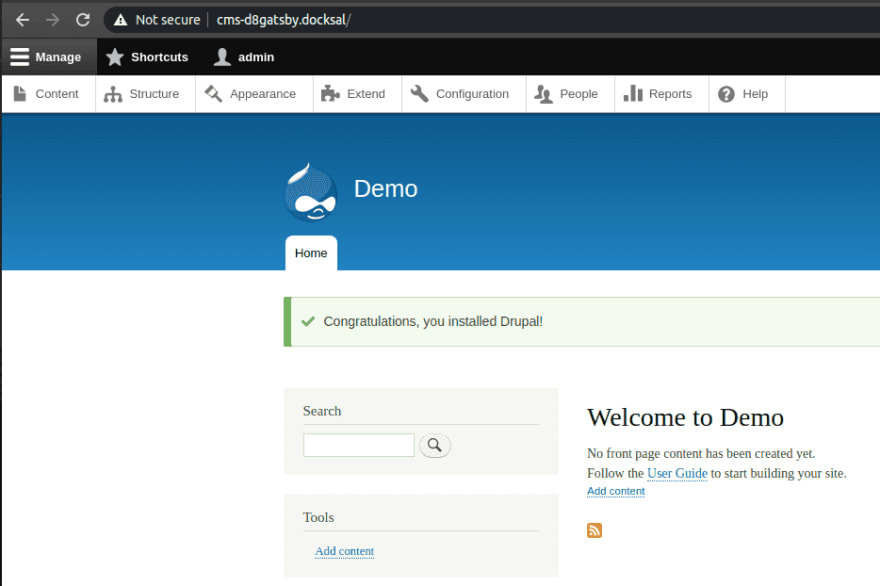The image size is (880, 586).
Task: Open the Content admin page
Action: pos(47,94)
